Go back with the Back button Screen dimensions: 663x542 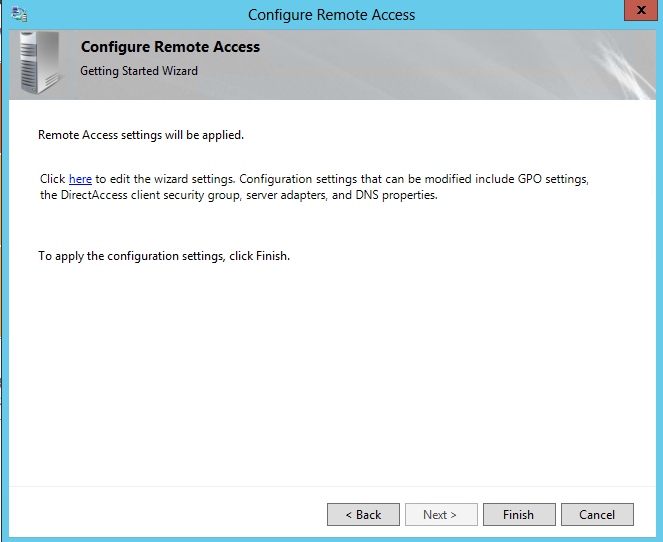tap(363, 514)
